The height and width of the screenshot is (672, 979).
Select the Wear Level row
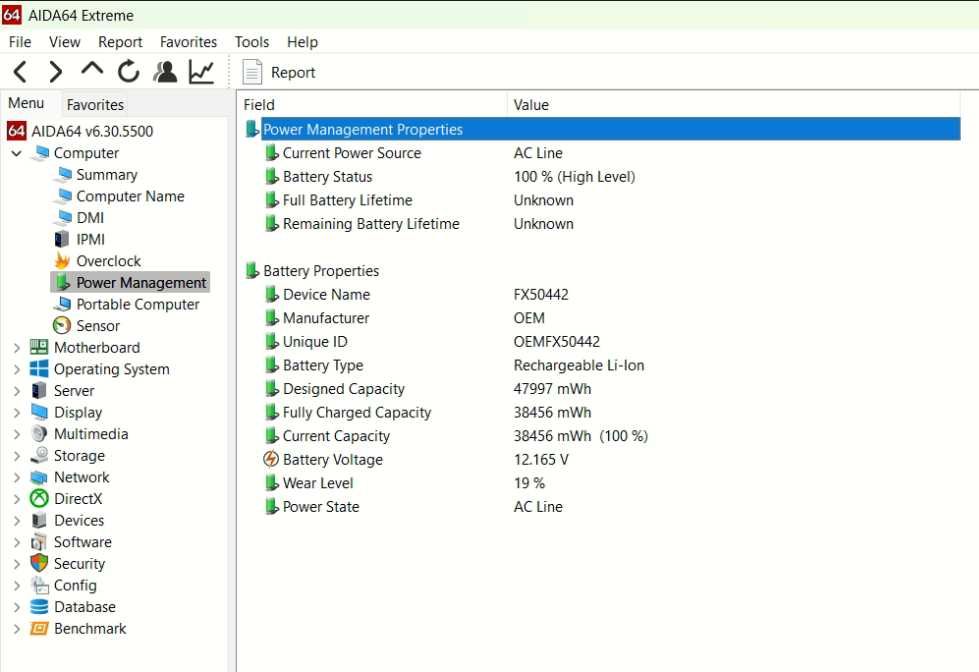318,483
